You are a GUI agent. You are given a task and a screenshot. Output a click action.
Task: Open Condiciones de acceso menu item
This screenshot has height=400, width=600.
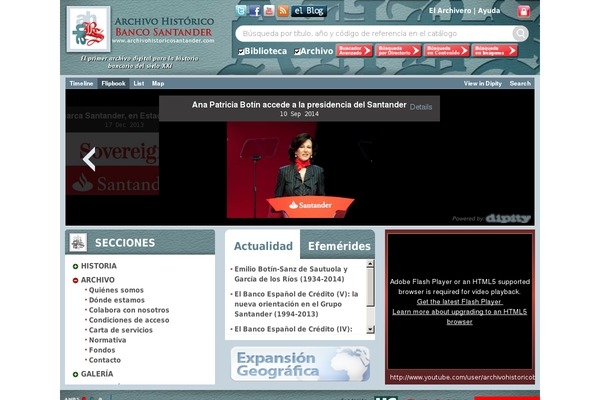(x=129, y=320)
